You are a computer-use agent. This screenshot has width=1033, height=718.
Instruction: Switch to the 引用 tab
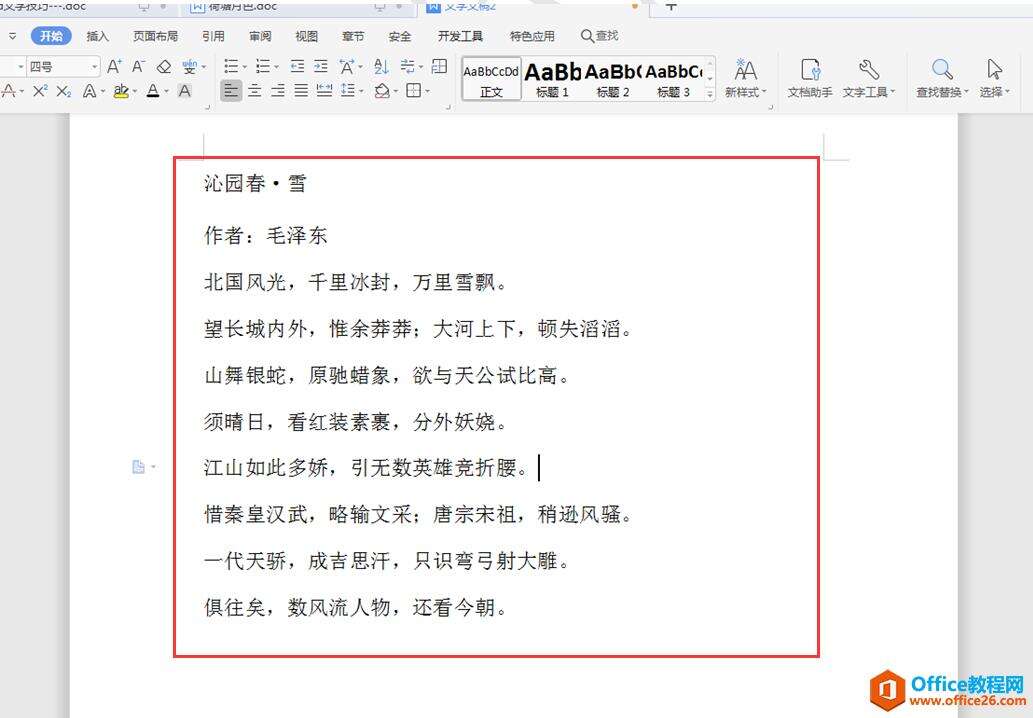tap(213, 36)
